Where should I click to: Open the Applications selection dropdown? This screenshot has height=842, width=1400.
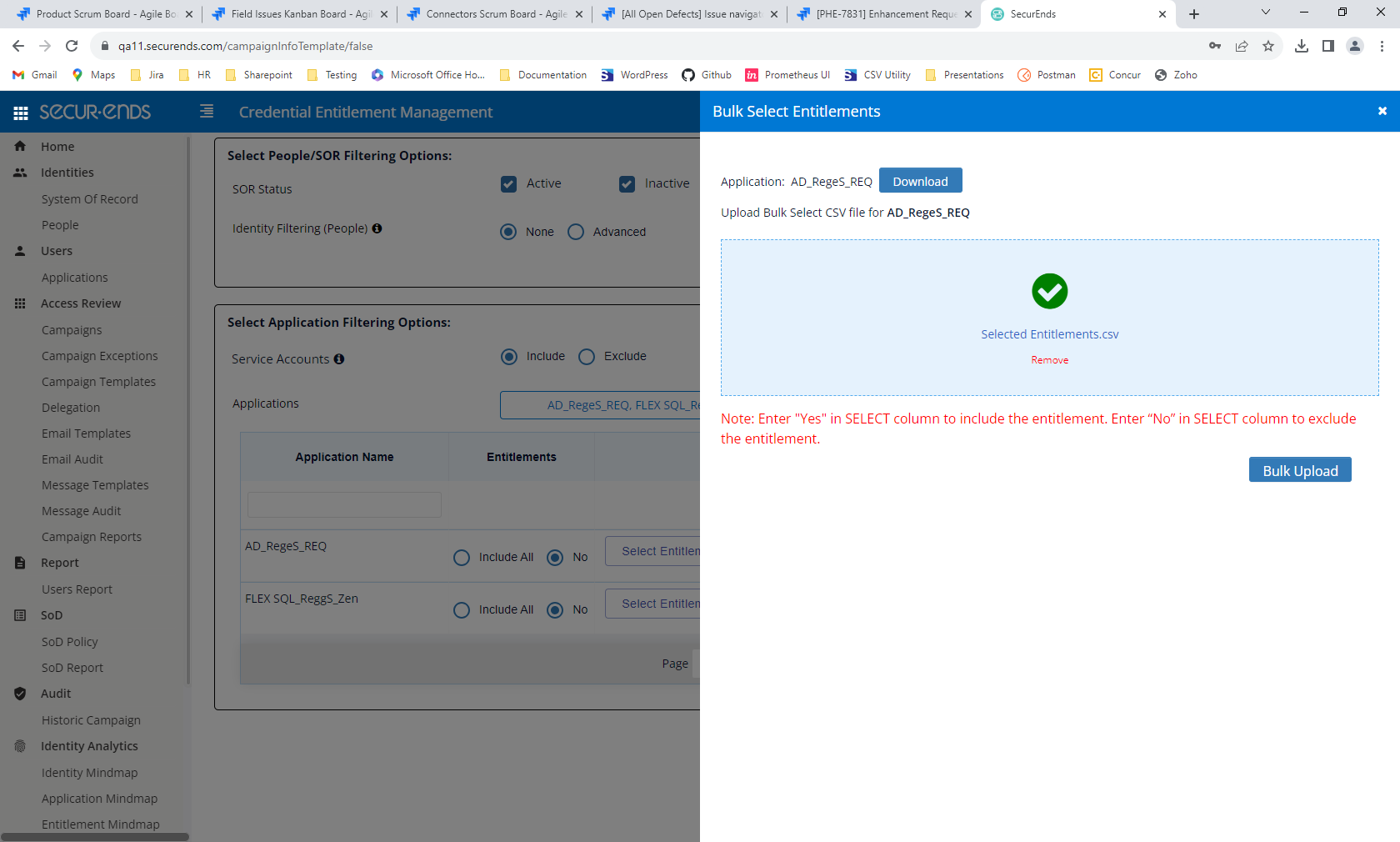coord(617,405)
